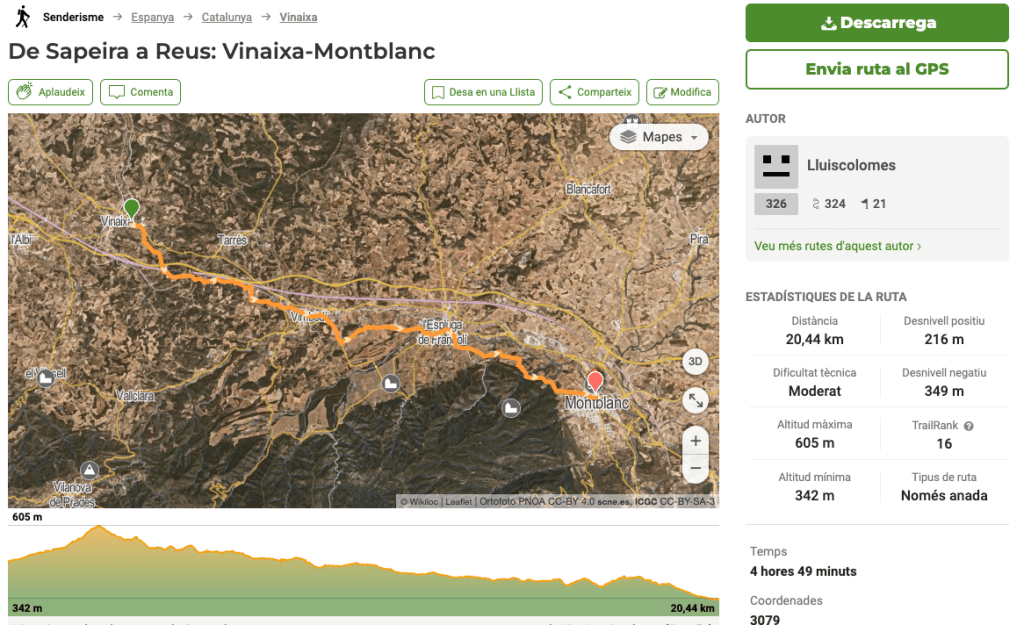Open the Vilanova de Prades mountain marker
The height and width of the screenshot is (625, 1024).
[x=90, y=469]
